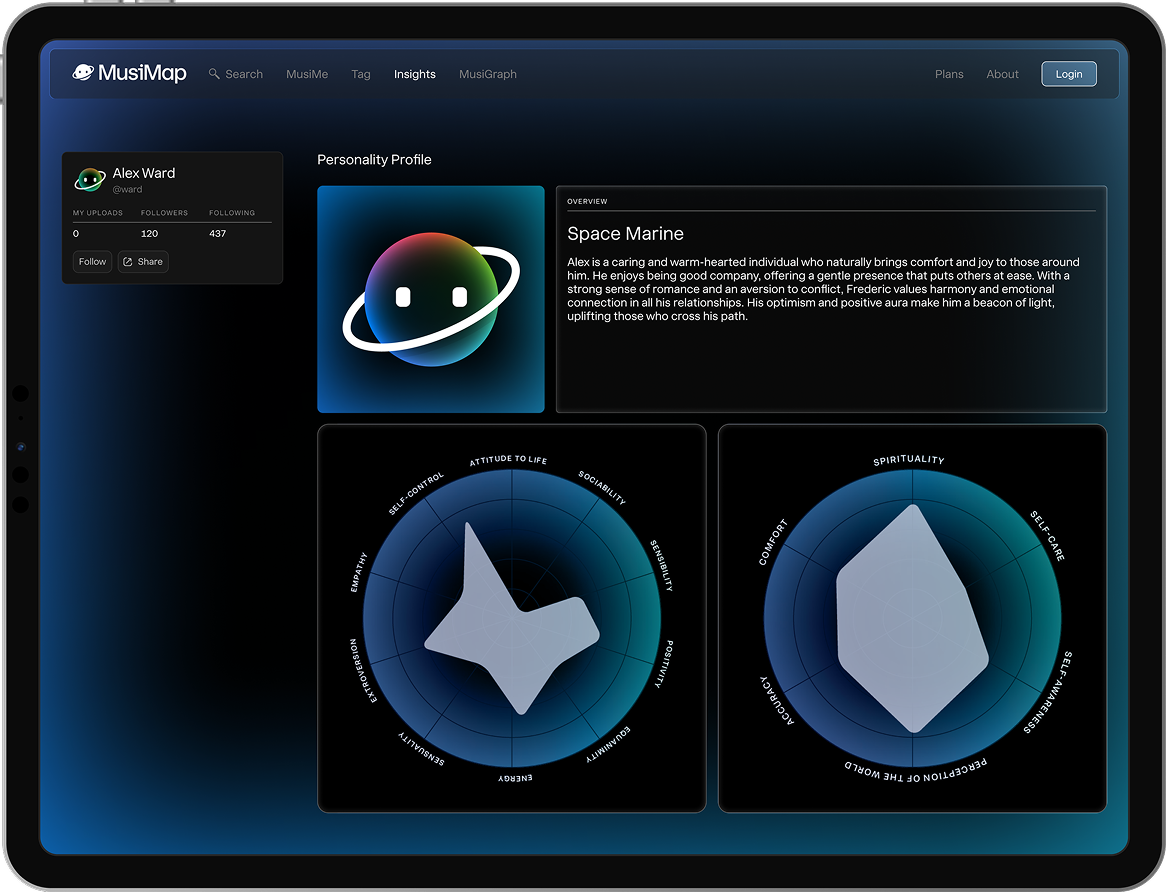This screenshot has width=1166, height=892.
Task: Follow Alex Ward's profile
Action: click(x=91, y=261)
